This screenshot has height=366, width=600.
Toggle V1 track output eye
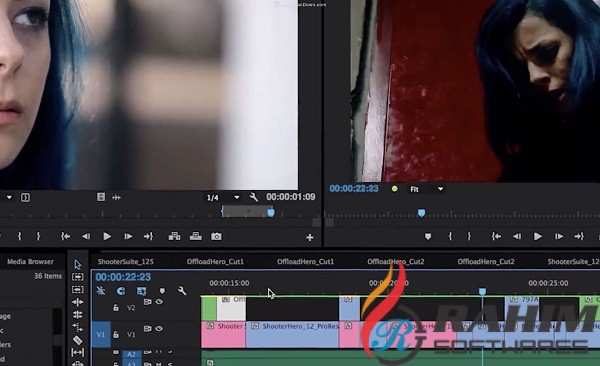(160, 329)
